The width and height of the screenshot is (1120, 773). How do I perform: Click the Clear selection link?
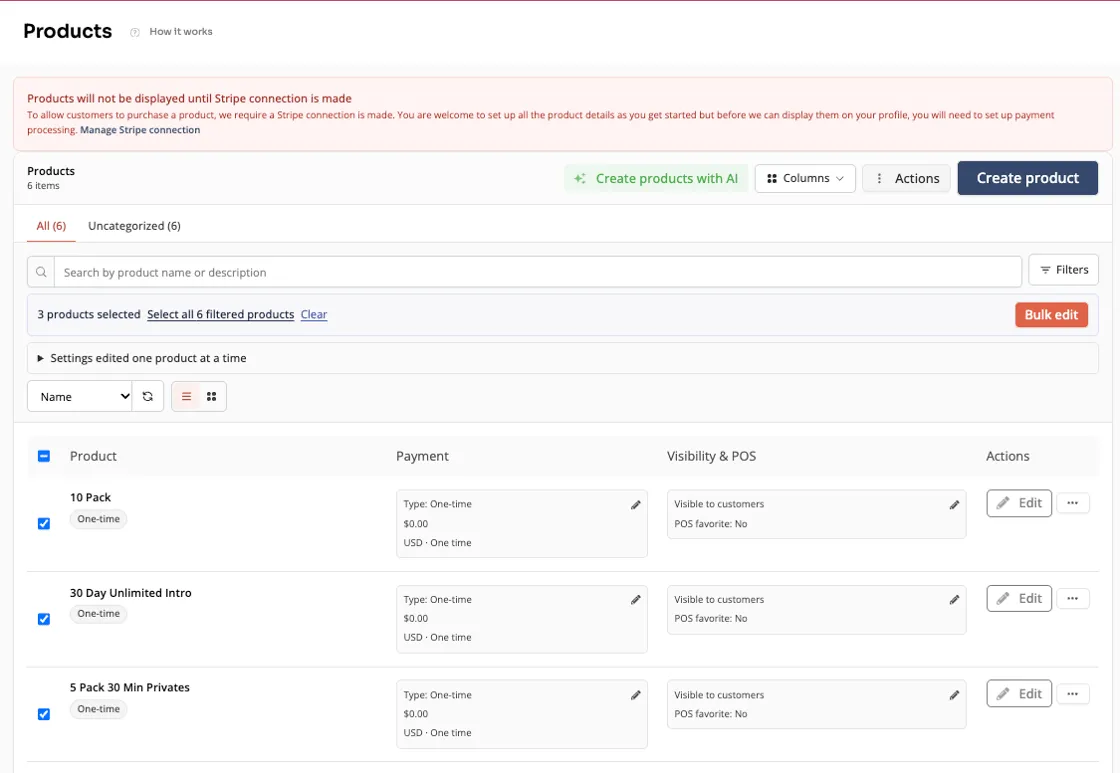click(x=314, y=314)
